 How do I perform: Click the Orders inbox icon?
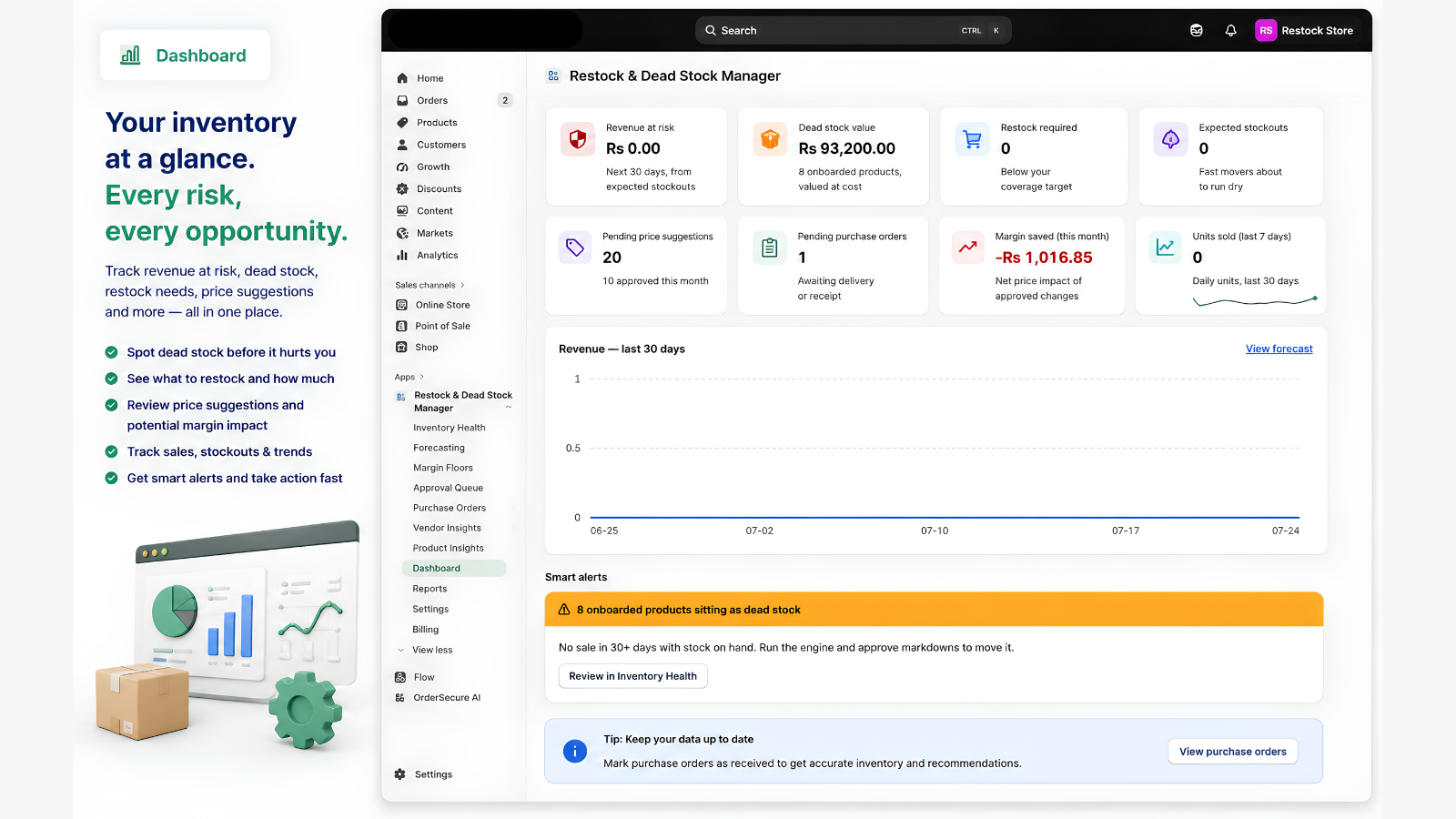[402, 100]
